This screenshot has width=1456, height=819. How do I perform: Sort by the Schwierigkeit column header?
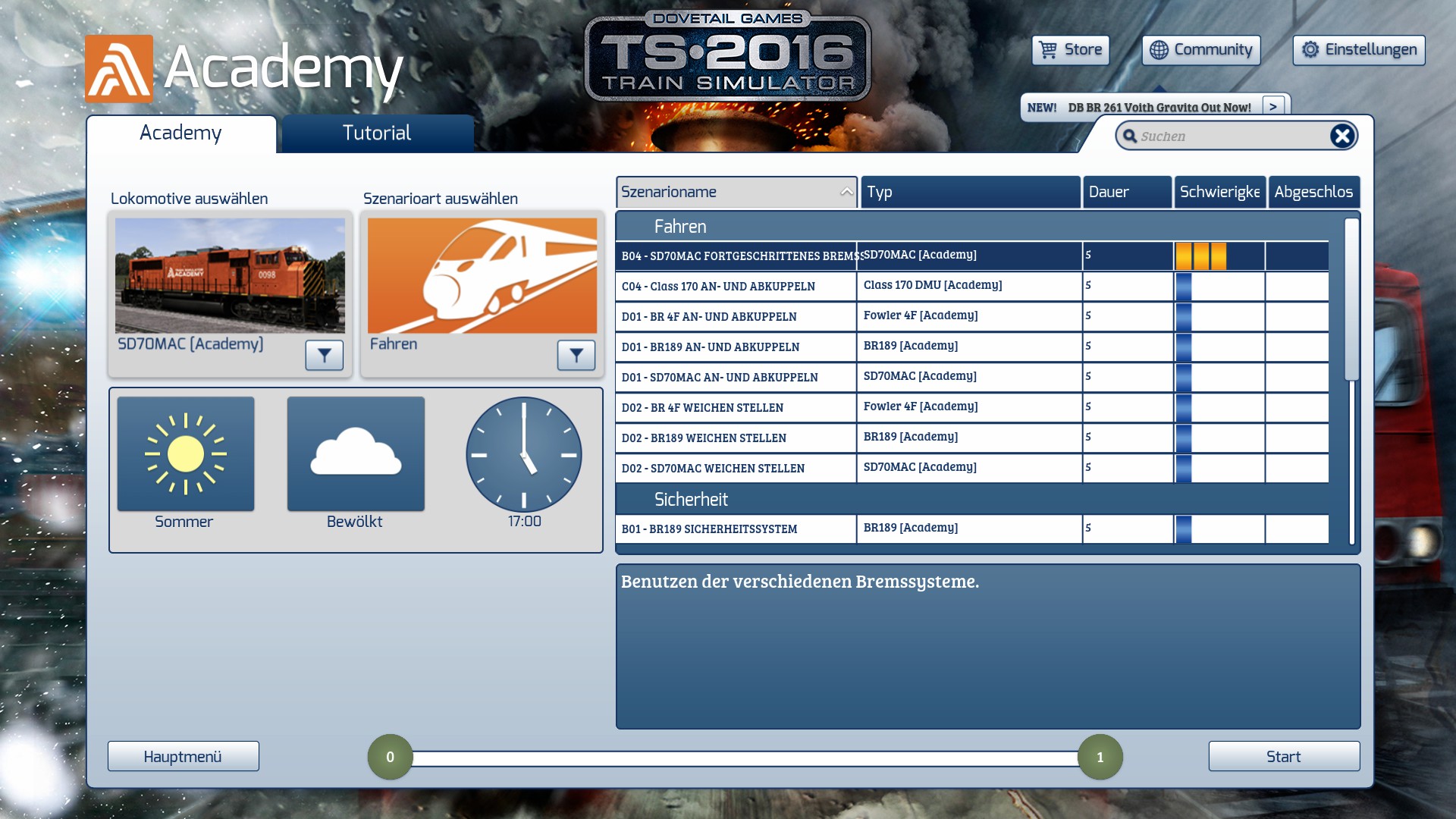[x=1220, y=192]
